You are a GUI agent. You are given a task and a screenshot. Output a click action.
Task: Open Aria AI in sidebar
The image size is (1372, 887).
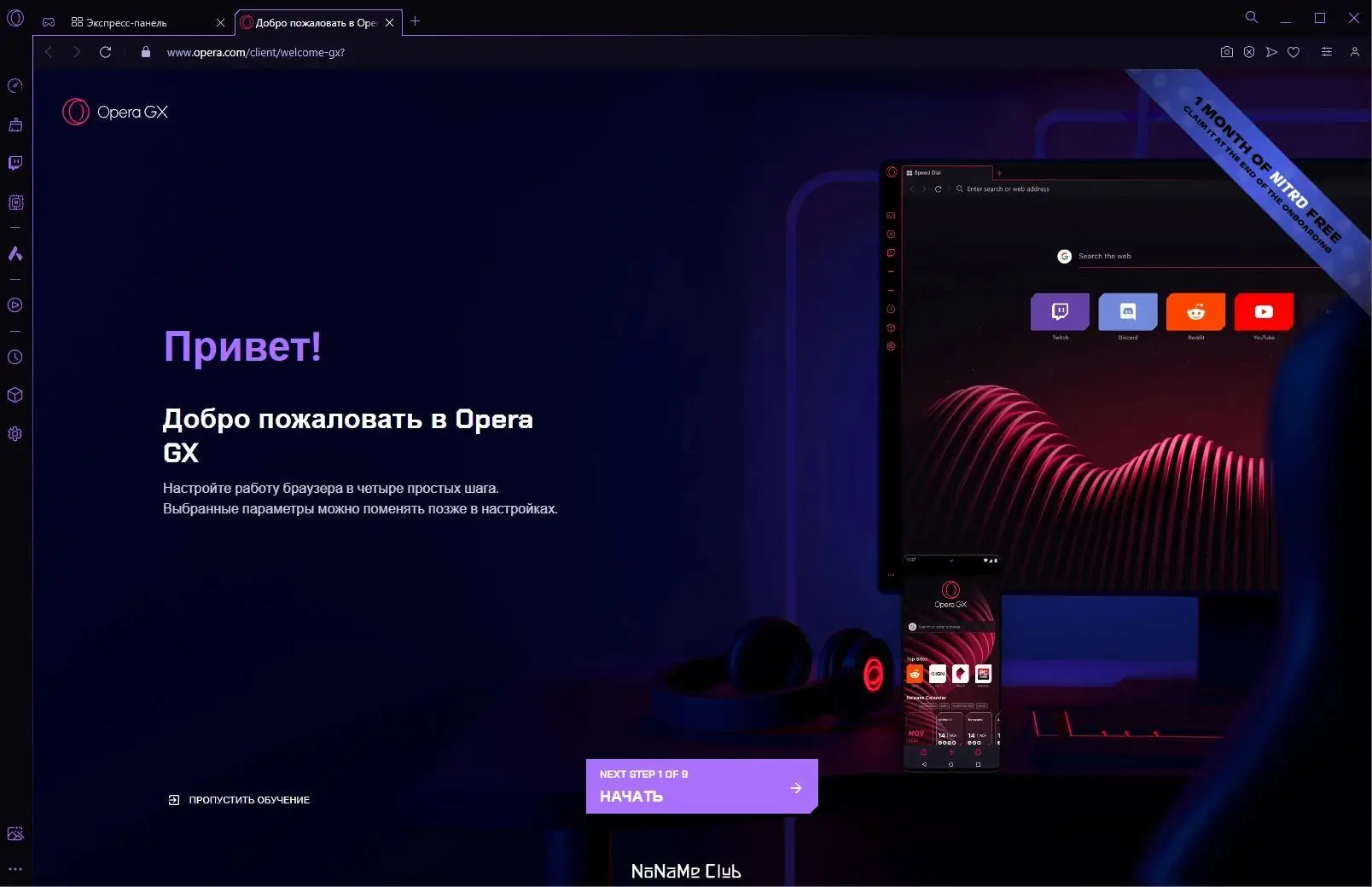(15, 253)
